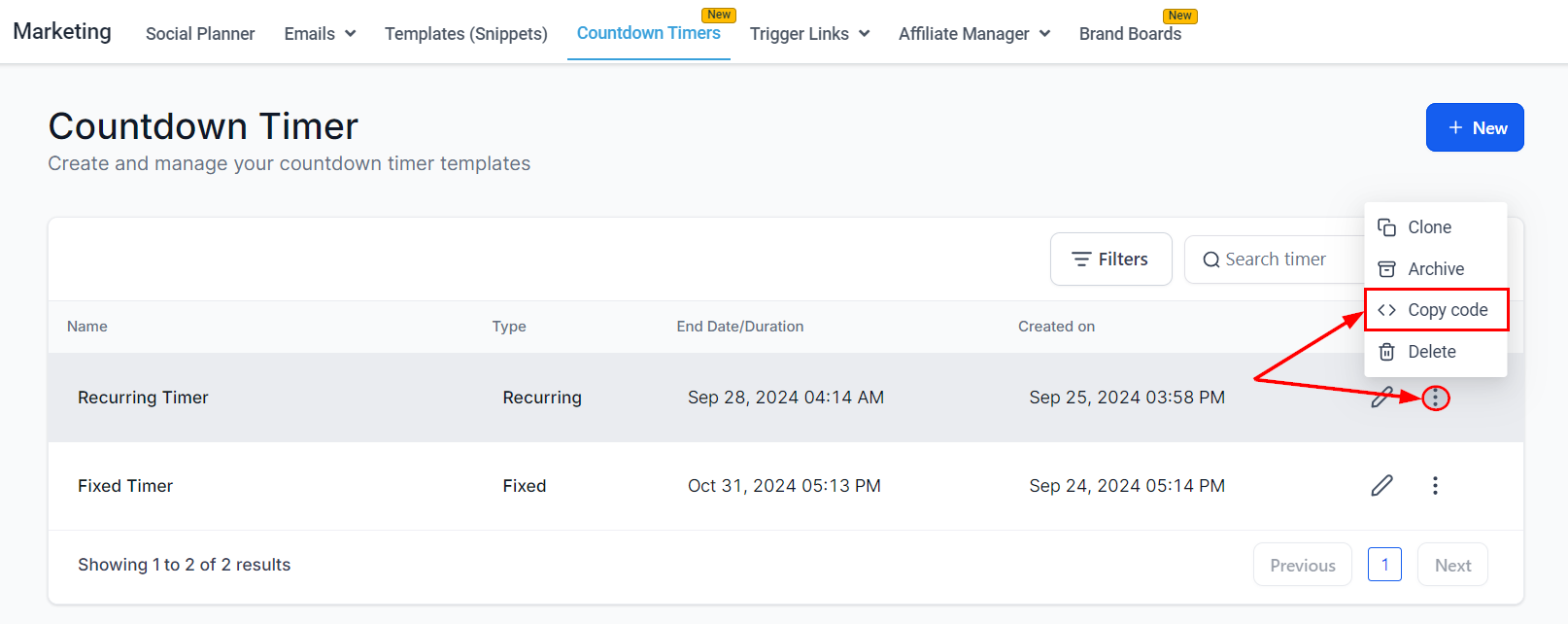Choose Delete from the context menu
The height and width of the screenshot is (624, 1568).
coord(1436,352)
